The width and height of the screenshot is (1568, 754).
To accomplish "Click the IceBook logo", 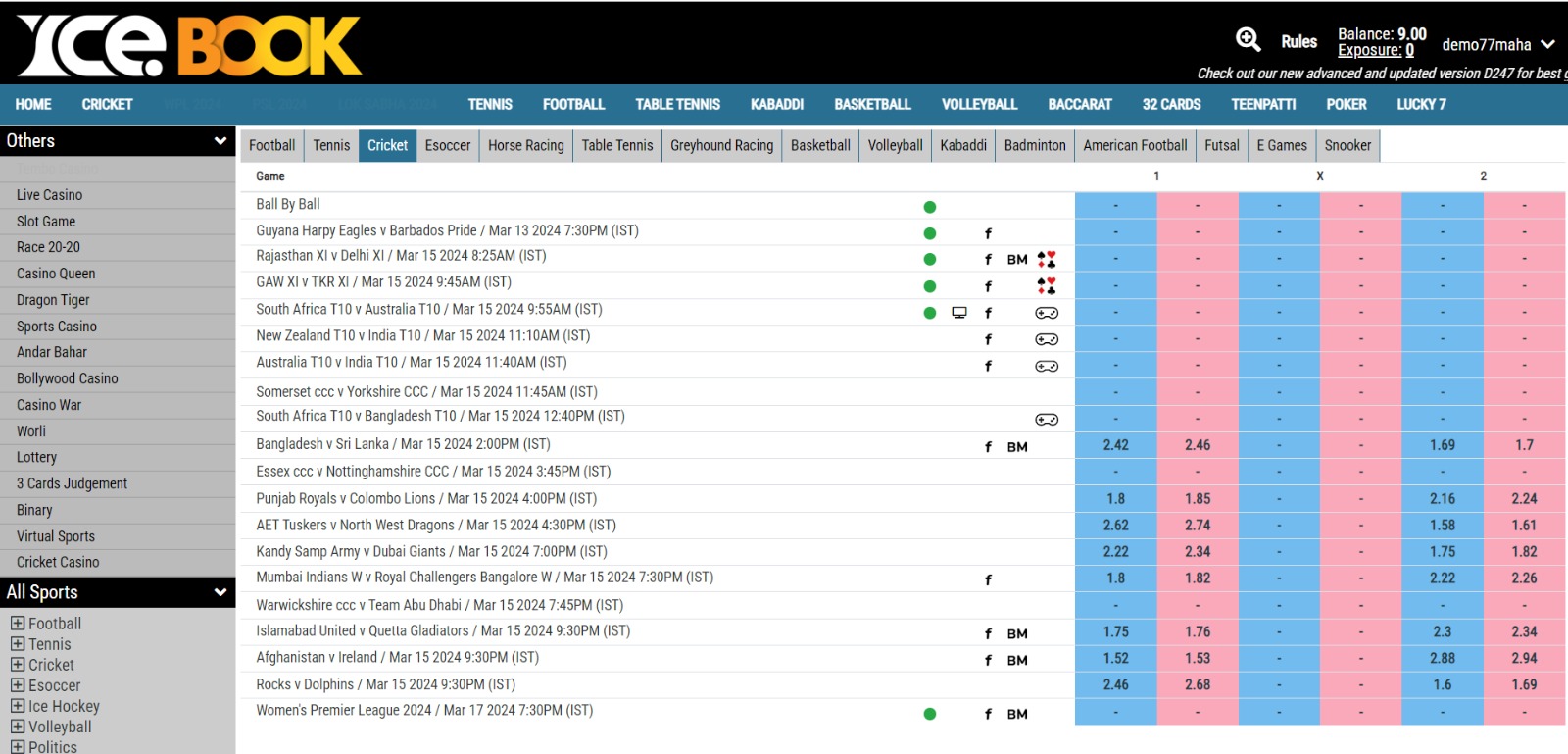I will click(x=189, y=45).
